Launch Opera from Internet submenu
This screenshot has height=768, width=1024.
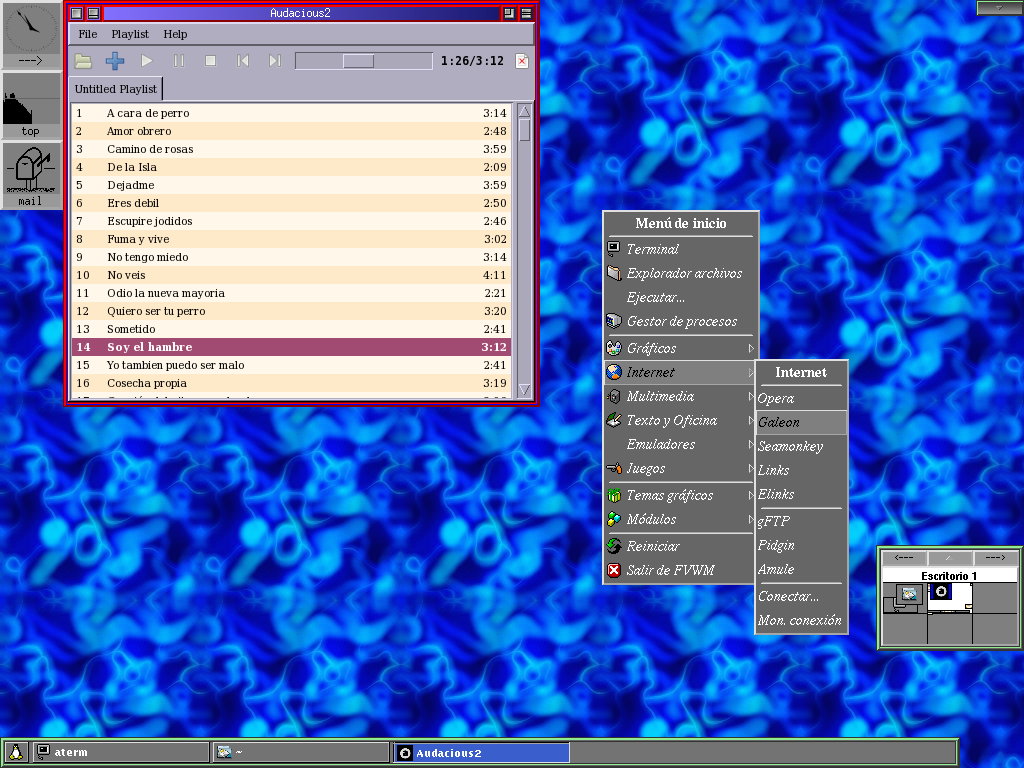pos(801,398)
